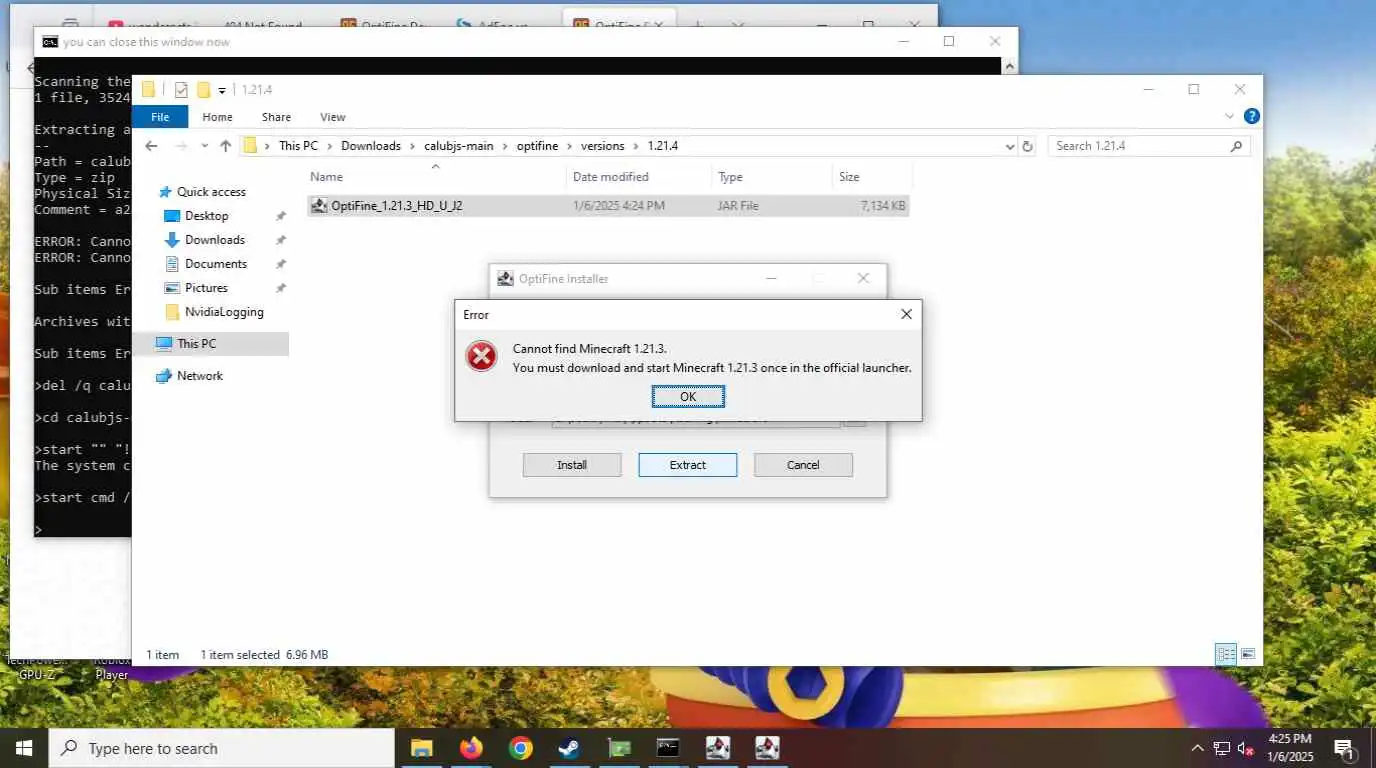Close the Error dialog with its X

(906, 314)
